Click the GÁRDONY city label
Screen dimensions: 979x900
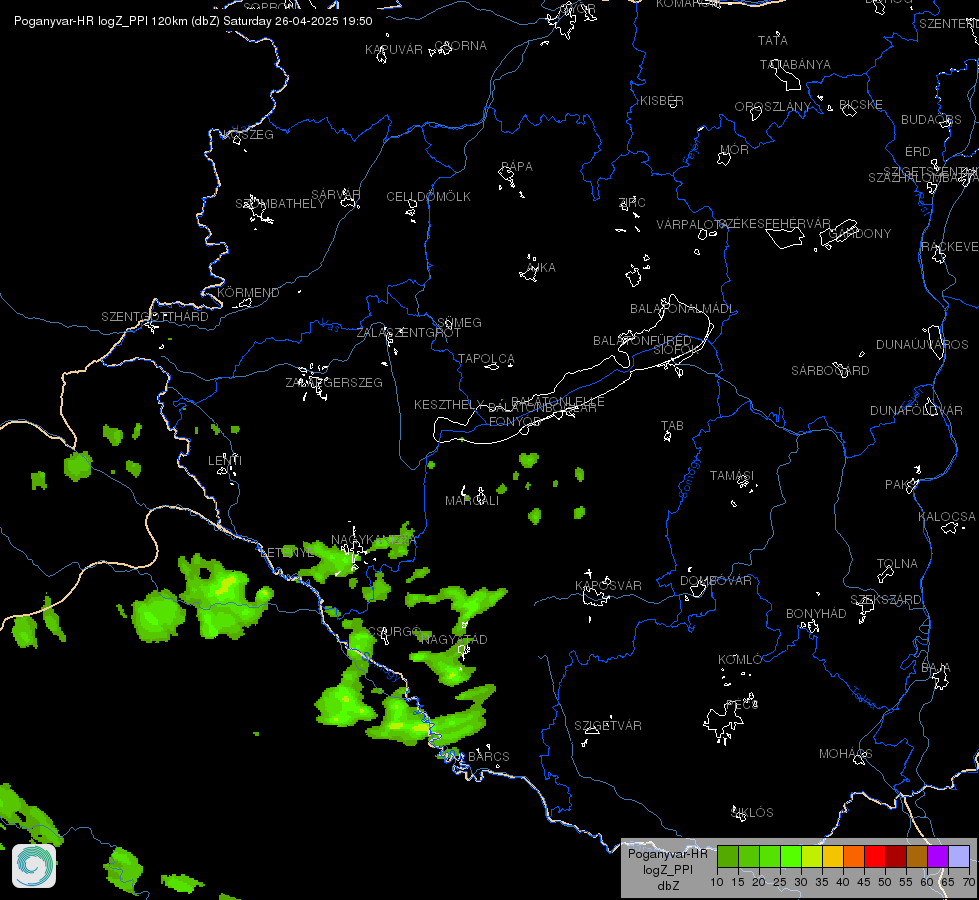860,234
